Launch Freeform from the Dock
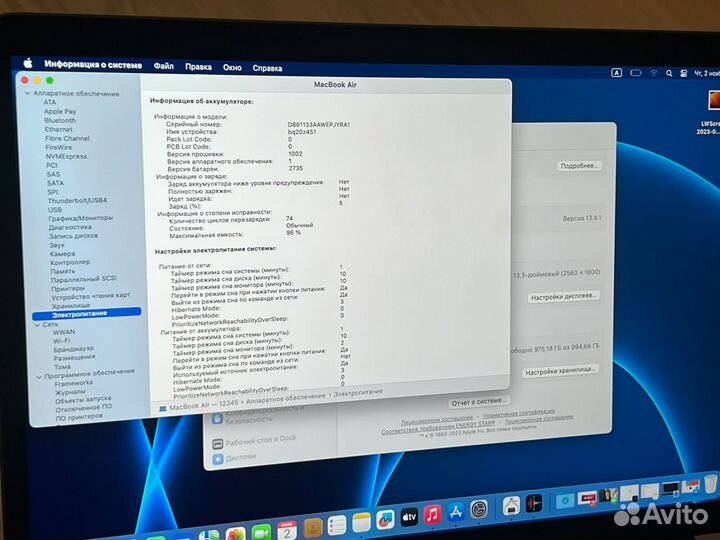This screenshot has height=540, width=720. [x=385, y=520]
